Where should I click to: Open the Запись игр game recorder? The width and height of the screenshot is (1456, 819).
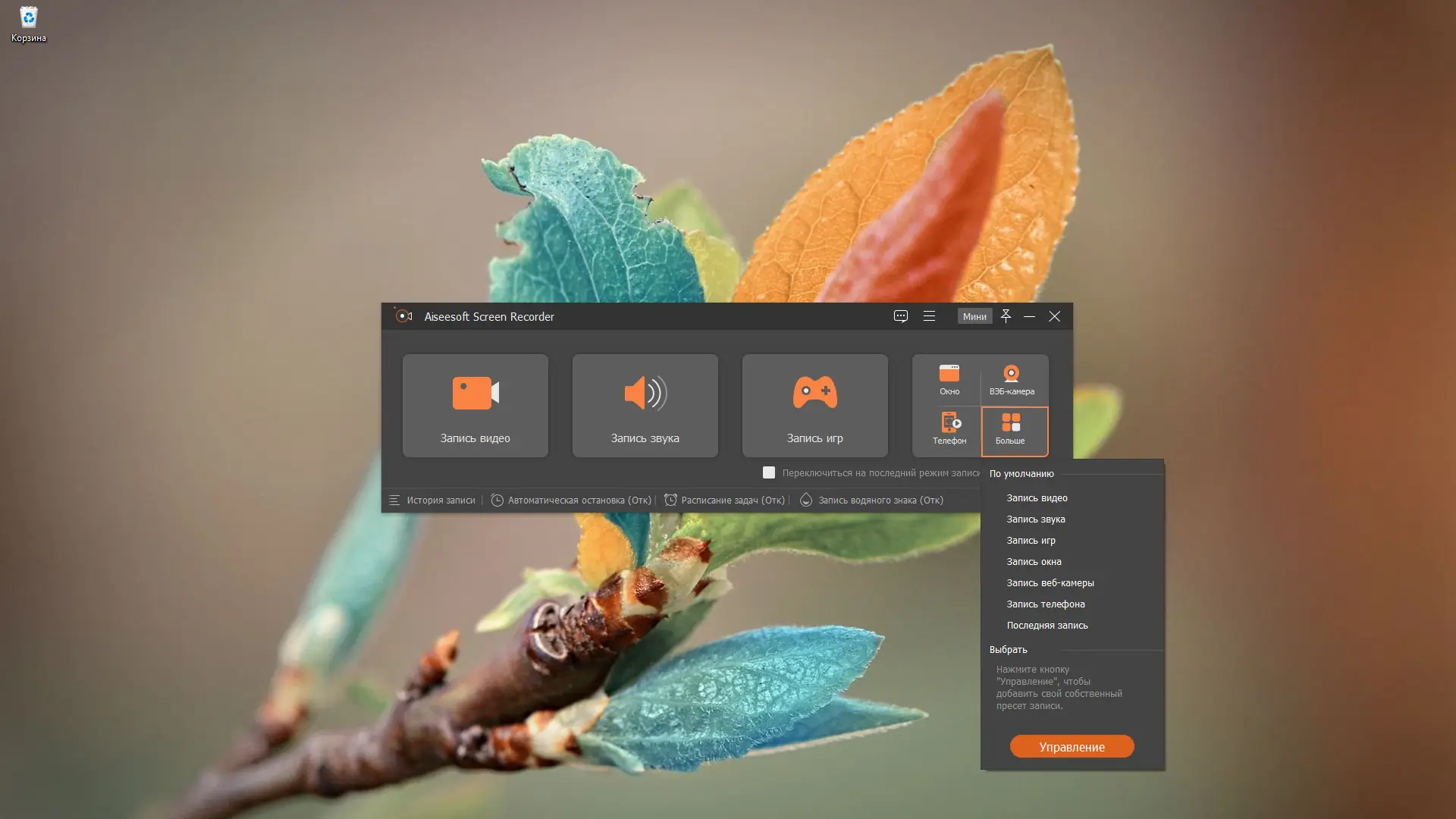pos(815,406)
